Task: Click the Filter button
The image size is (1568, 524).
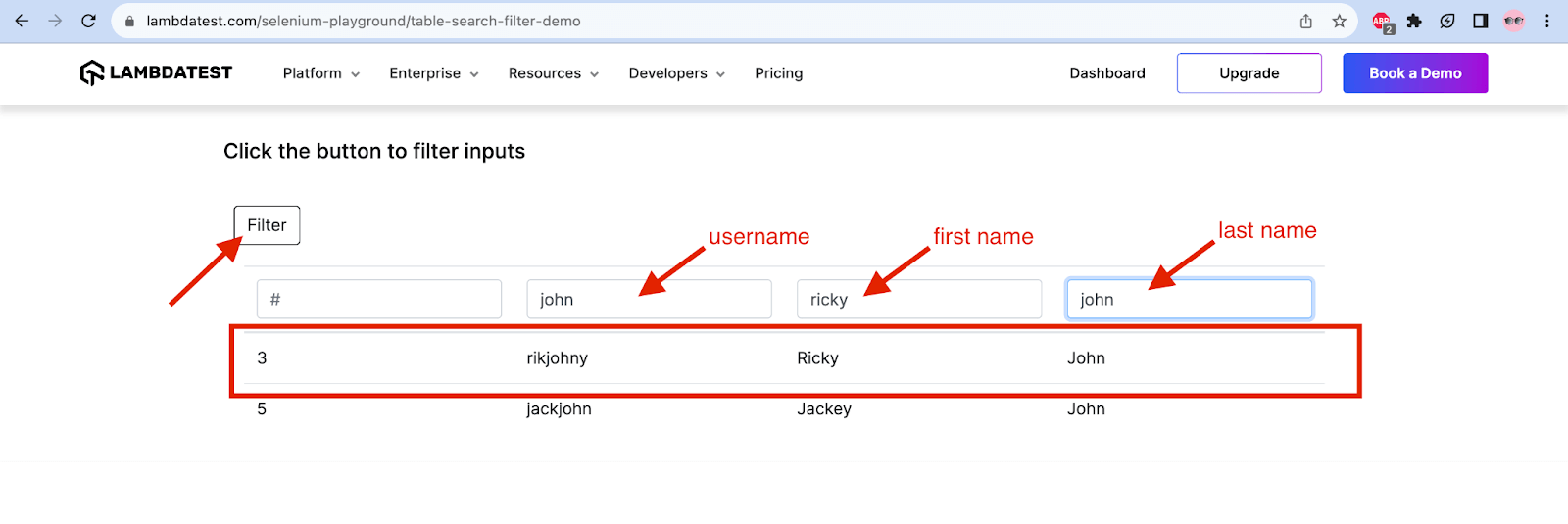Action: 267,225
